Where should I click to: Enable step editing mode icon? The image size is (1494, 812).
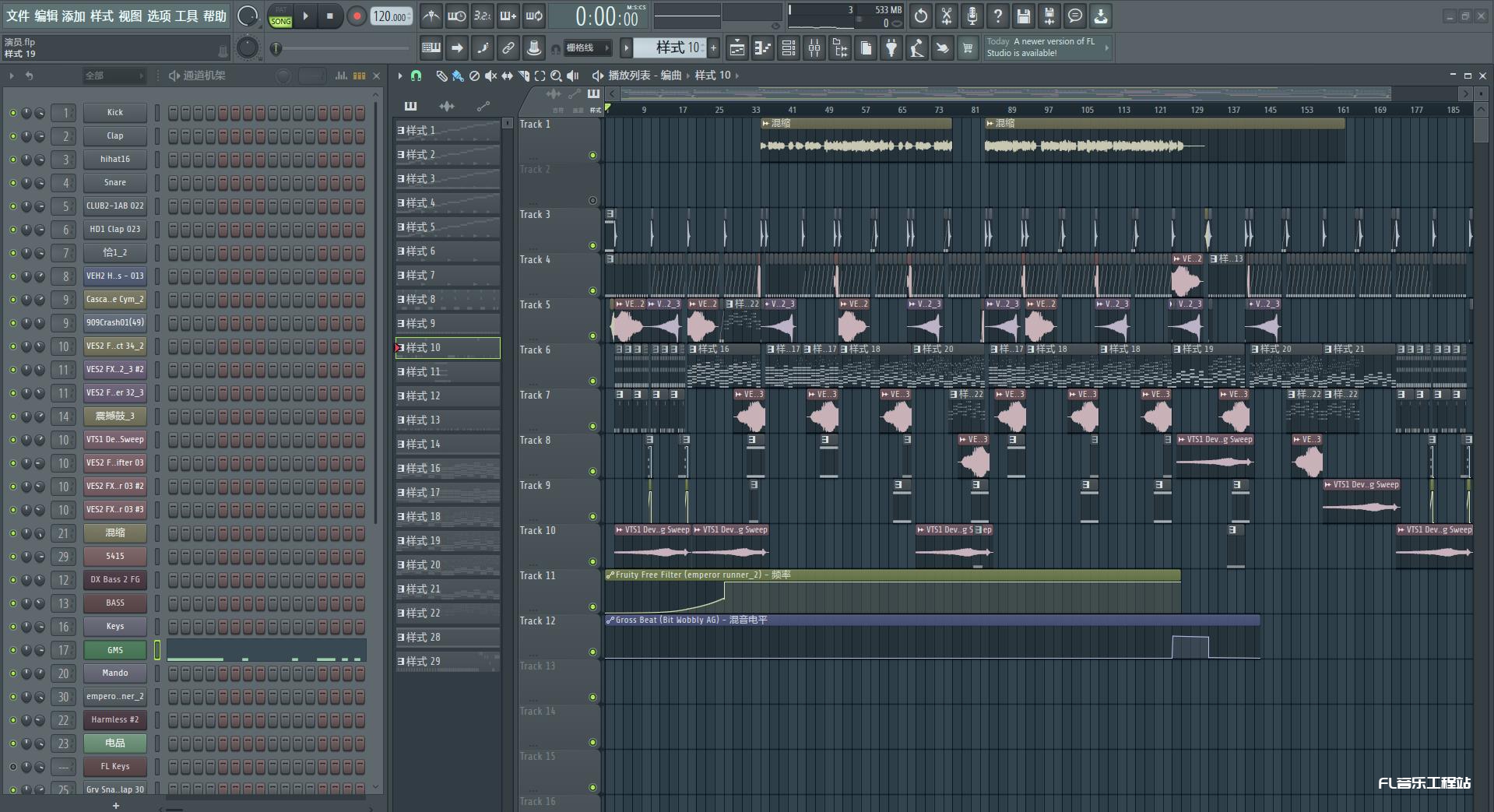[x=483, y=48]
